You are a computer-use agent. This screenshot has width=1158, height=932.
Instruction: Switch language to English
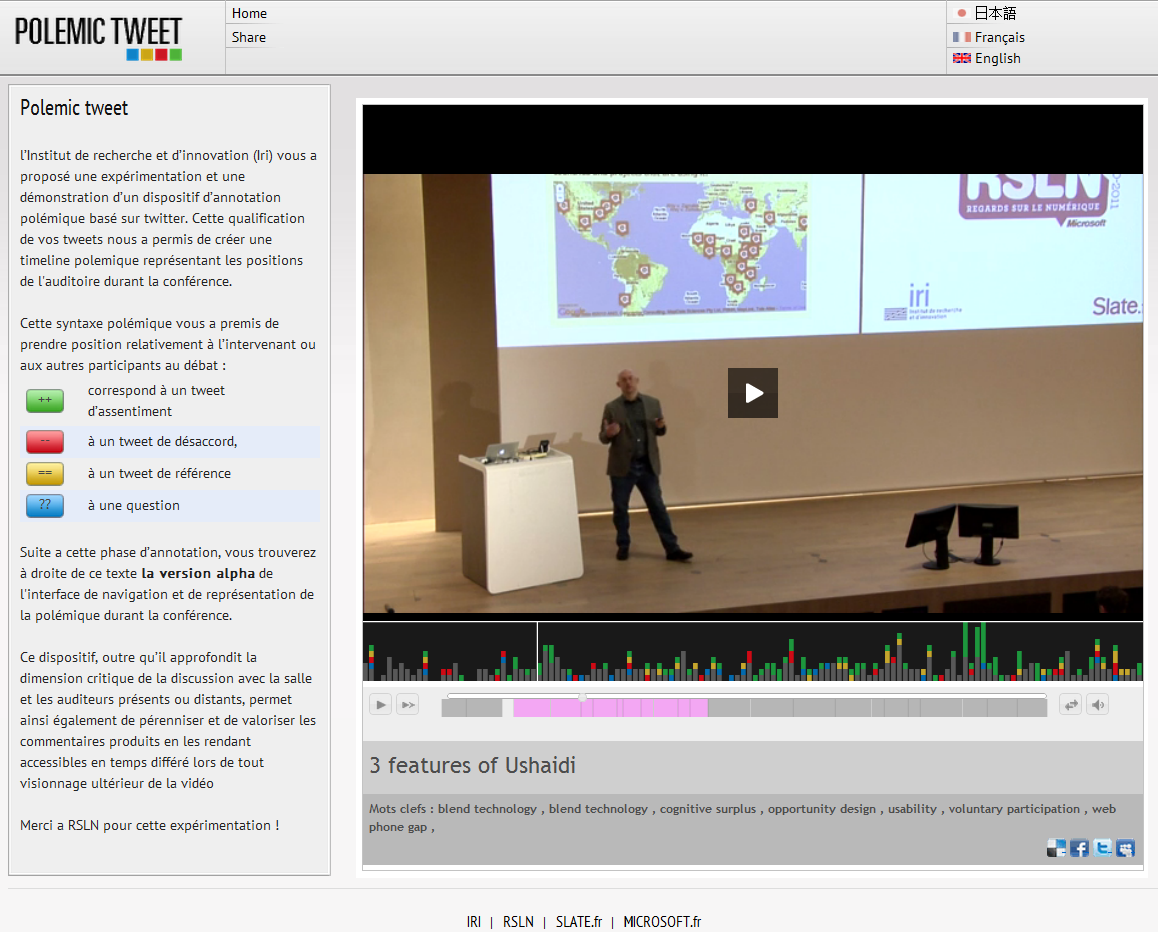click(997, 58)
